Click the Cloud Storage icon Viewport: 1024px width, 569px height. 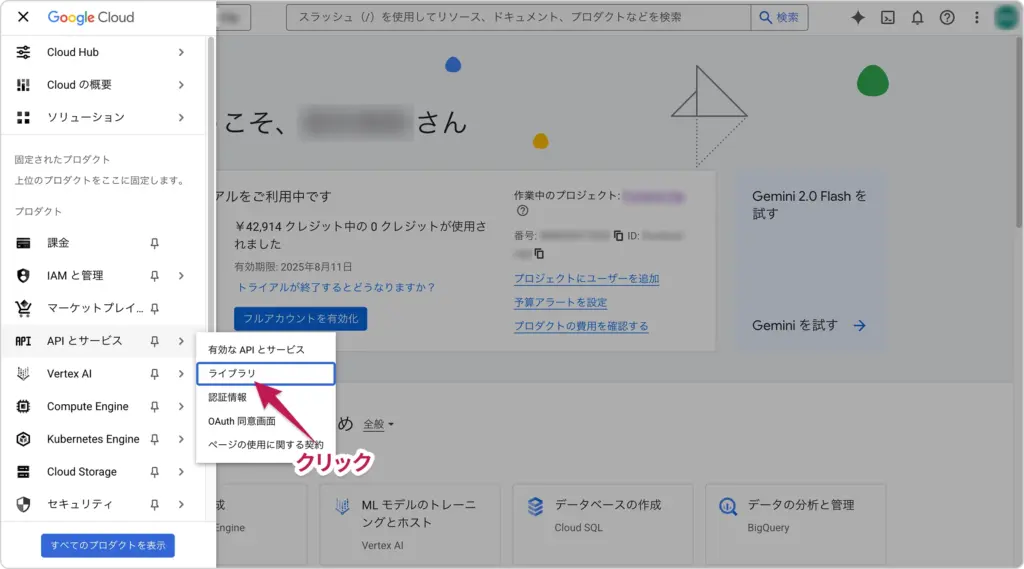point(24,472)
